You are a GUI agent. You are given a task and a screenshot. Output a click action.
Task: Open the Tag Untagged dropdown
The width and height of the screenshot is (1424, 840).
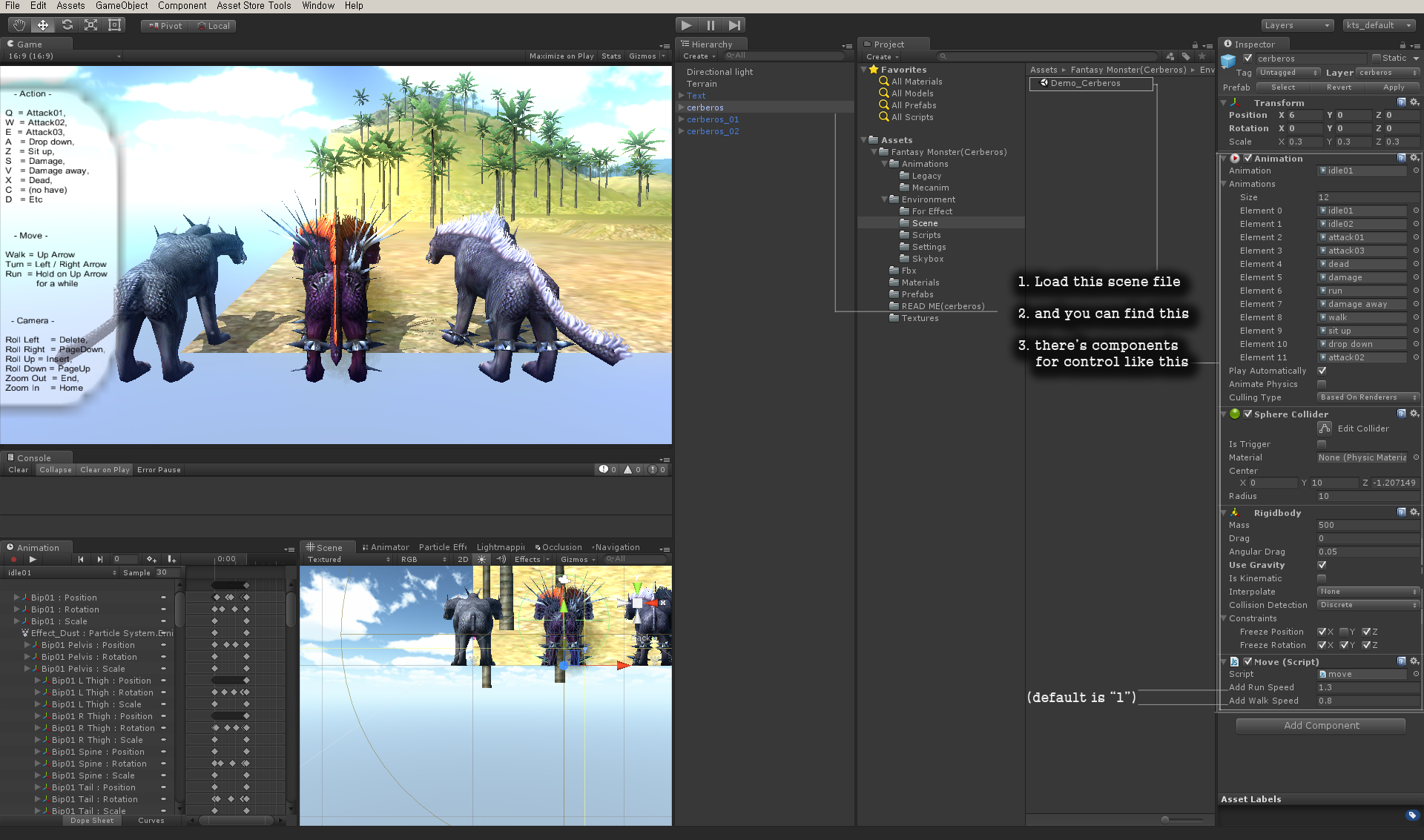click(x=1288, y=73)
